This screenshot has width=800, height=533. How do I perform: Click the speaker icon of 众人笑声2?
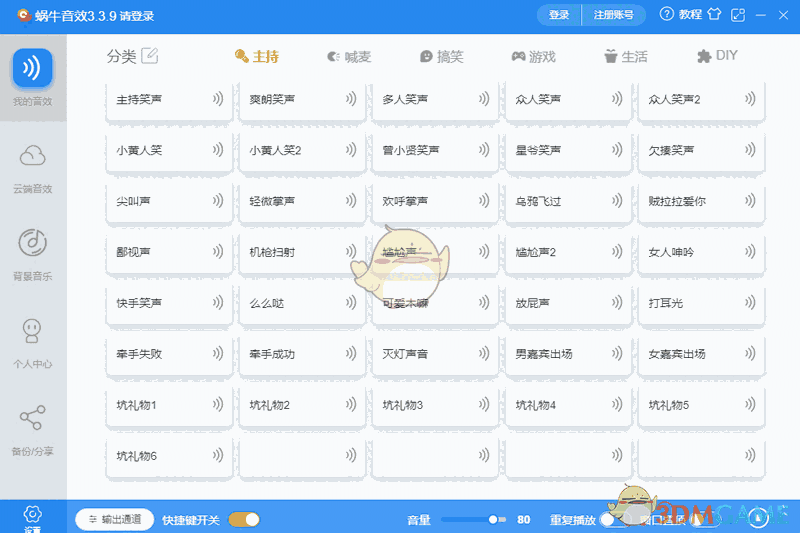[750, 98]
